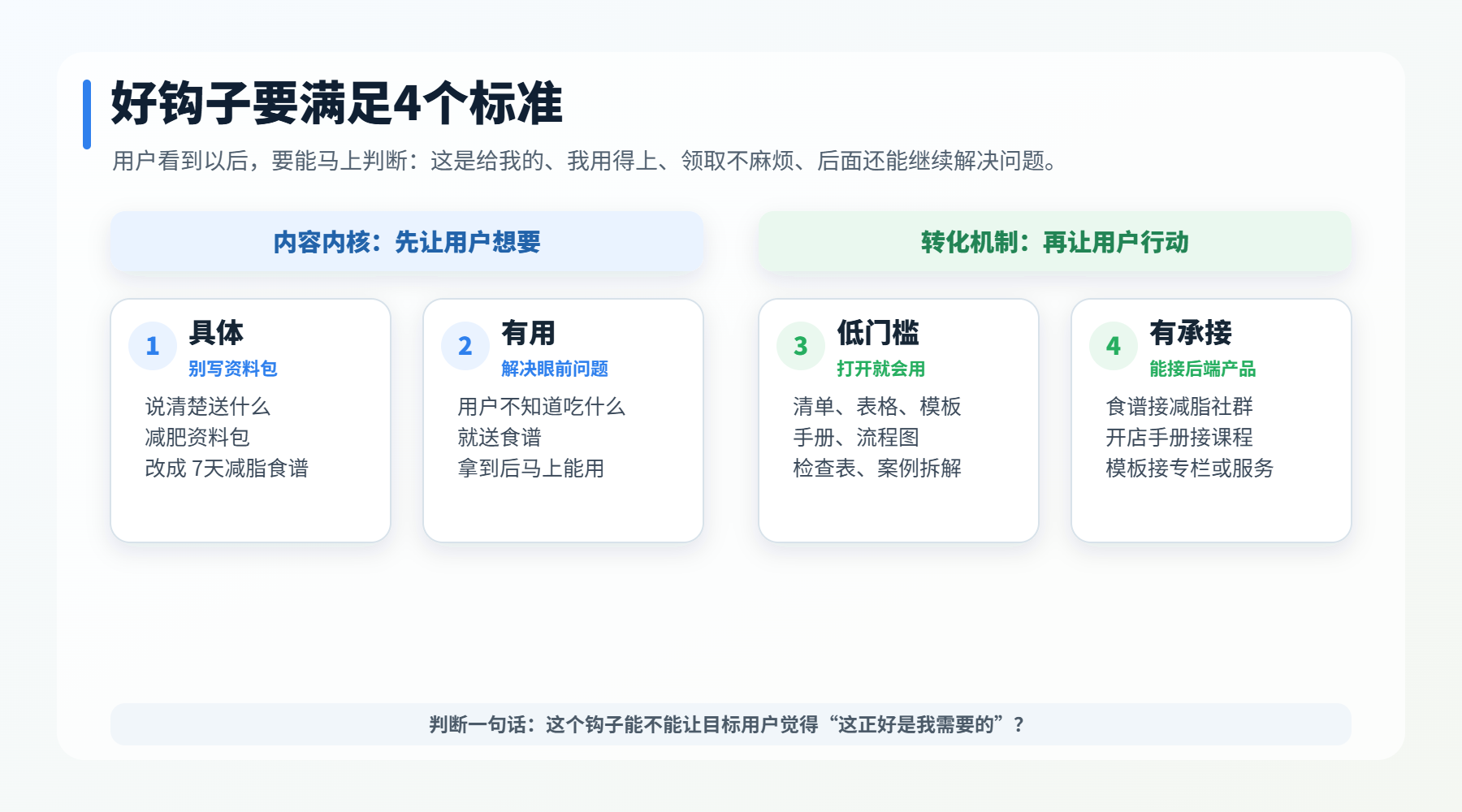Select the 内容内核：先让用户想要 banner
This screenshot has height=812, width=1462.
[407, 242]
